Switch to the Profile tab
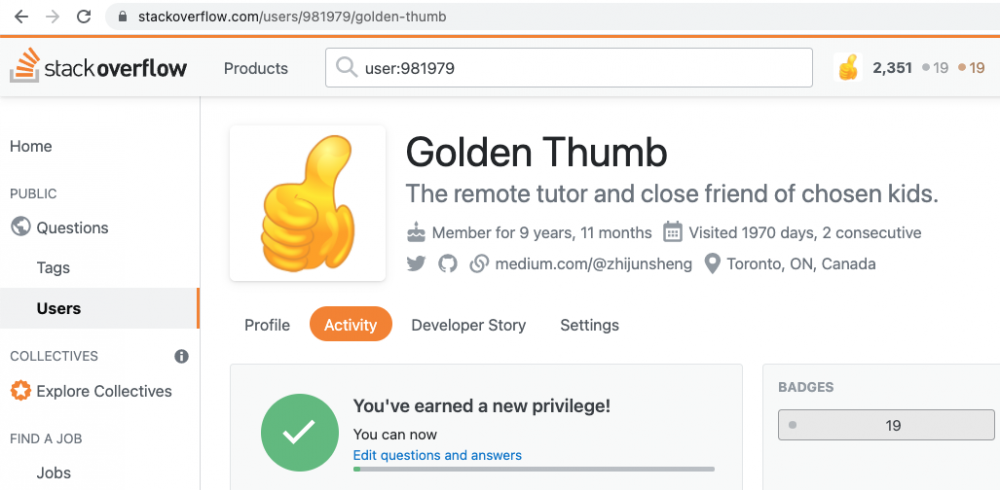The height and width of the screenshot is (490, 1000). (267, 325)
